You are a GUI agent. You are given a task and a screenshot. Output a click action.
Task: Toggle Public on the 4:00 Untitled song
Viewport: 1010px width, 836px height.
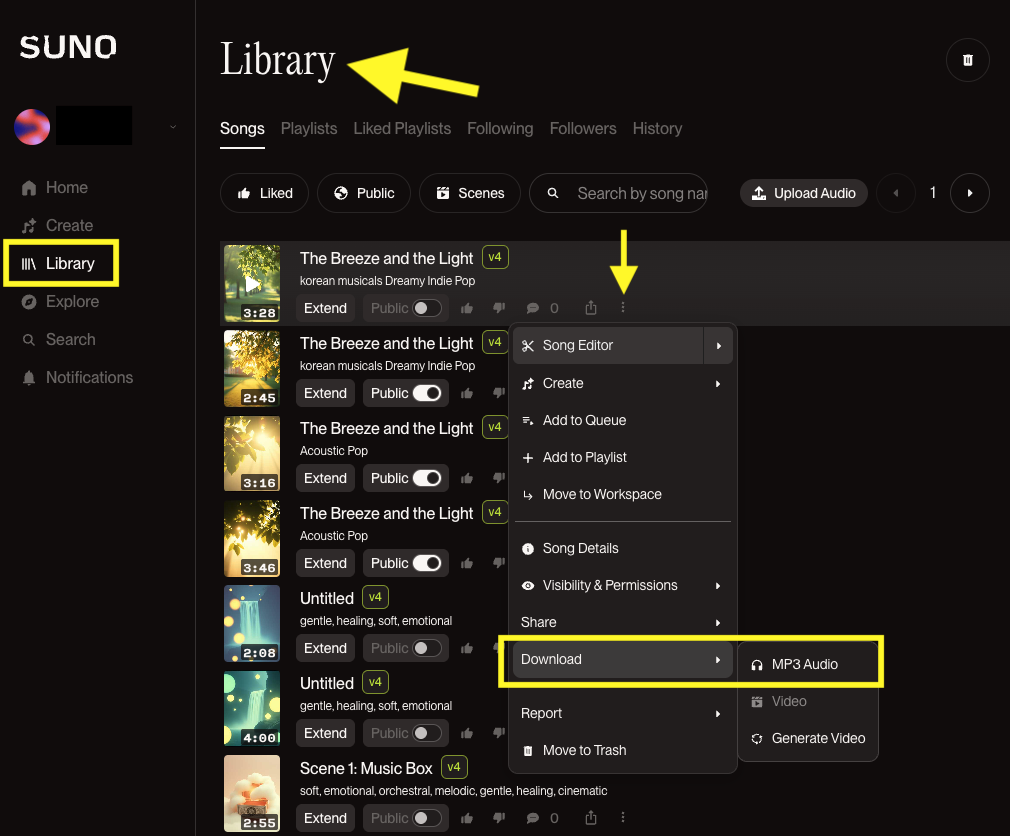click(427, 733)
